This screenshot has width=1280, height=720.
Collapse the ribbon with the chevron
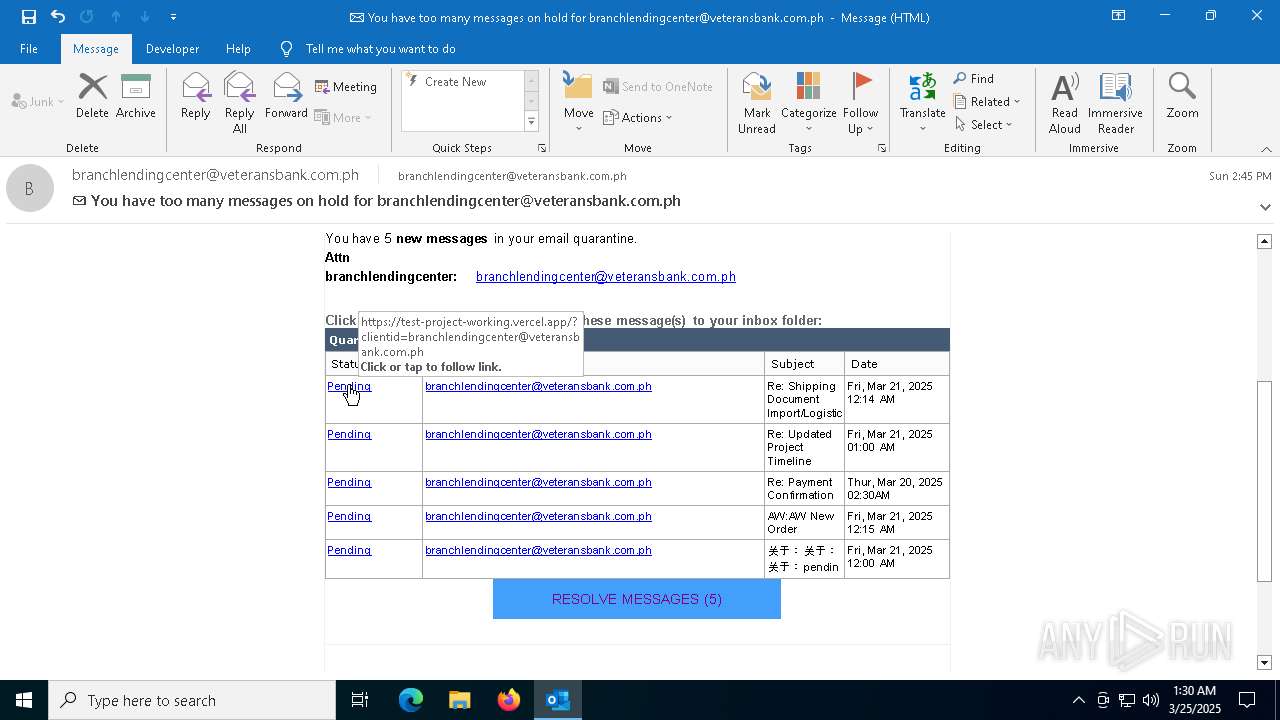1266,149
